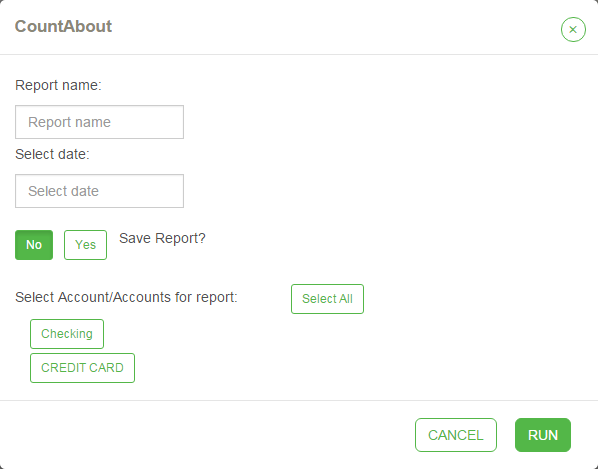Click the CountAbout dialog title
The height and width of the screenshot is (469, 601).
pos(63,27)
